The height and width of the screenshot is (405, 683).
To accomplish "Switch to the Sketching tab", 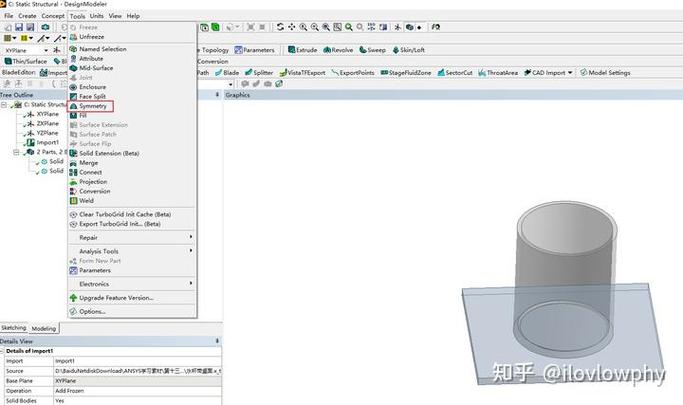I will pos(14,328).
